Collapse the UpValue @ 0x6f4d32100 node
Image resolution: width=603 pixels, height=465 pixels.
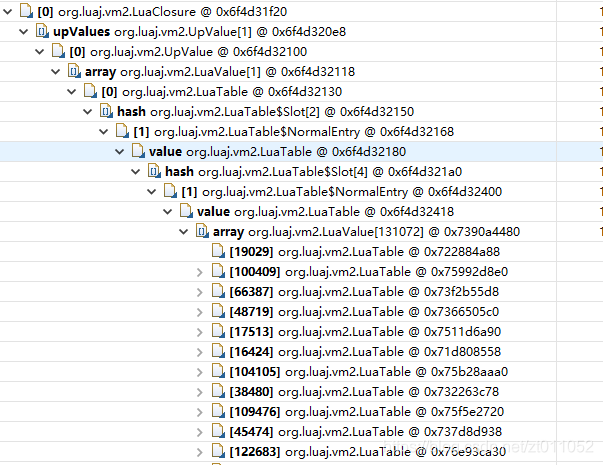click(x=40, y=52)
